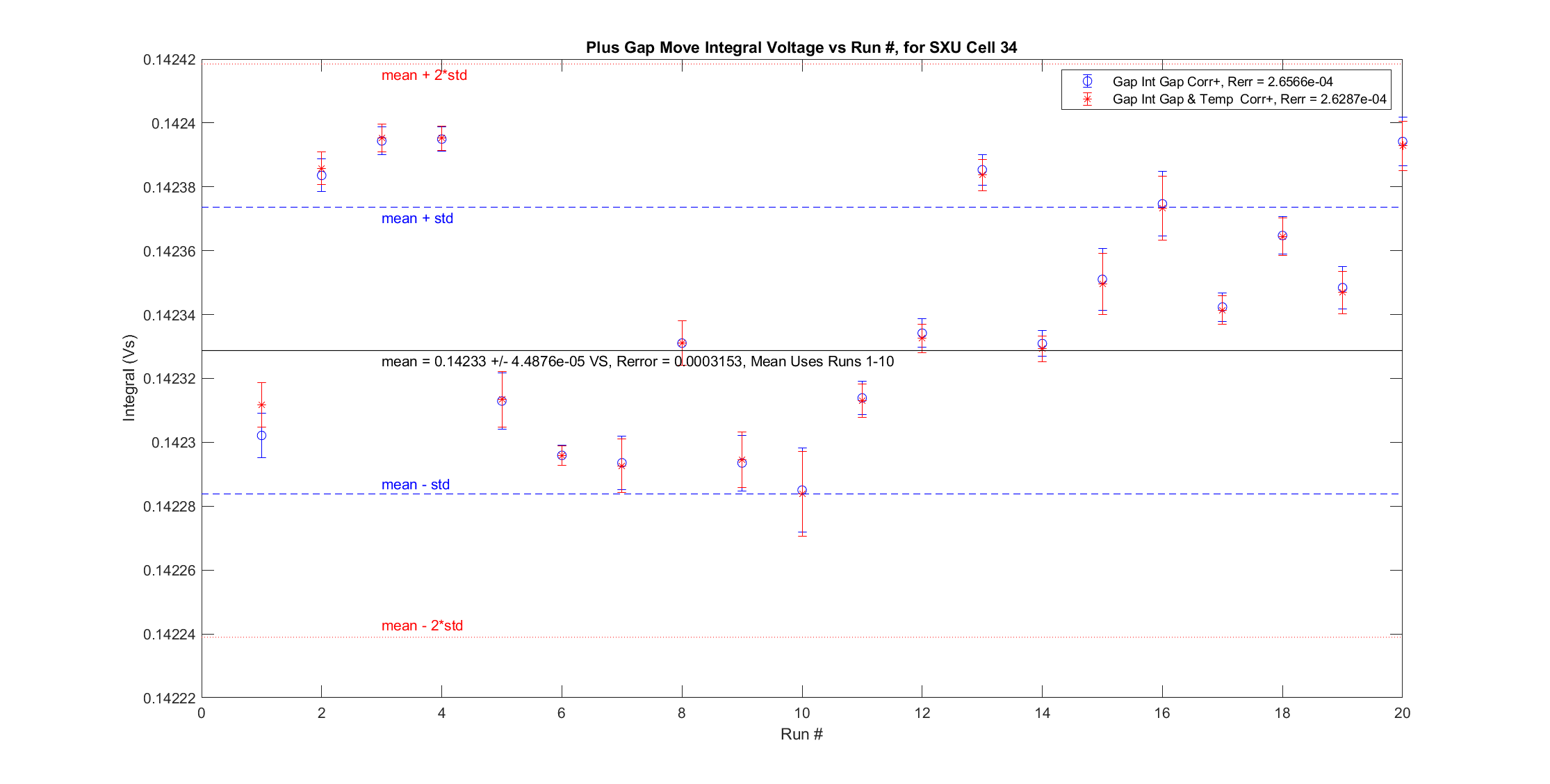Click the data marker at run 16

point(1162,204)
